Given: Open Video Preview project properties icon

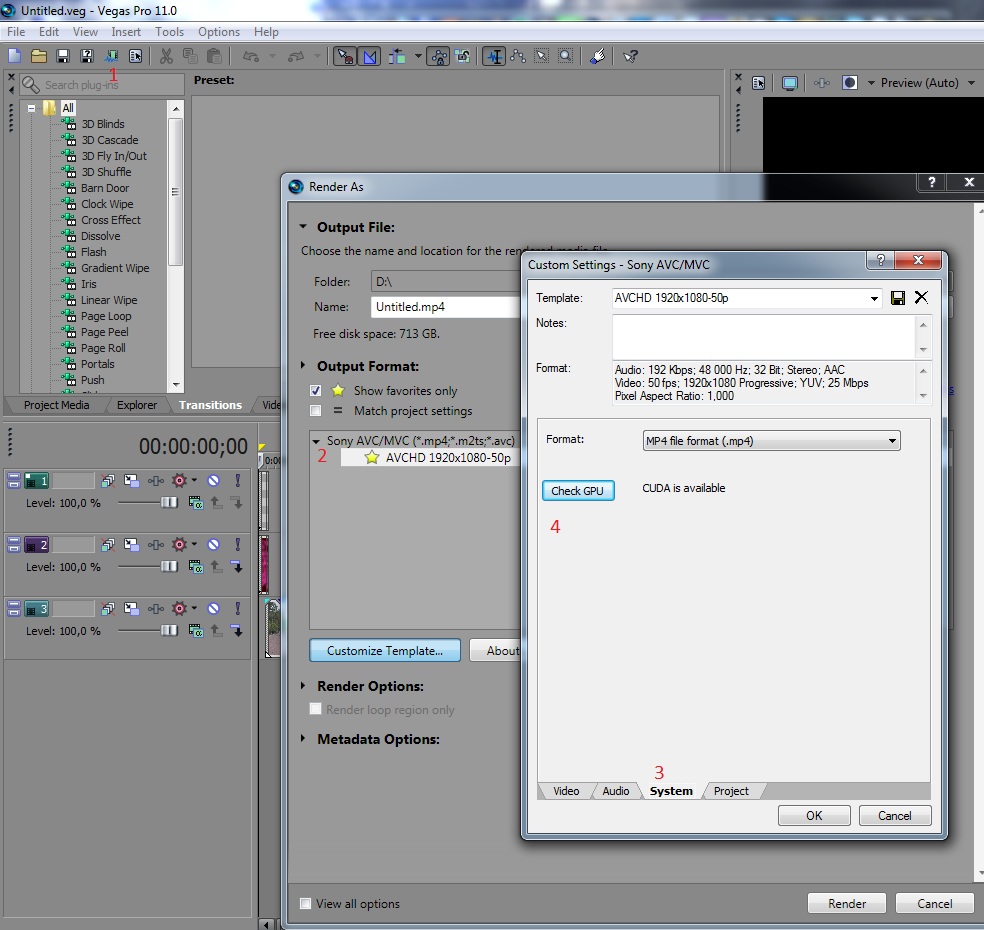Looking at the screenshot, I should (759, 83).
